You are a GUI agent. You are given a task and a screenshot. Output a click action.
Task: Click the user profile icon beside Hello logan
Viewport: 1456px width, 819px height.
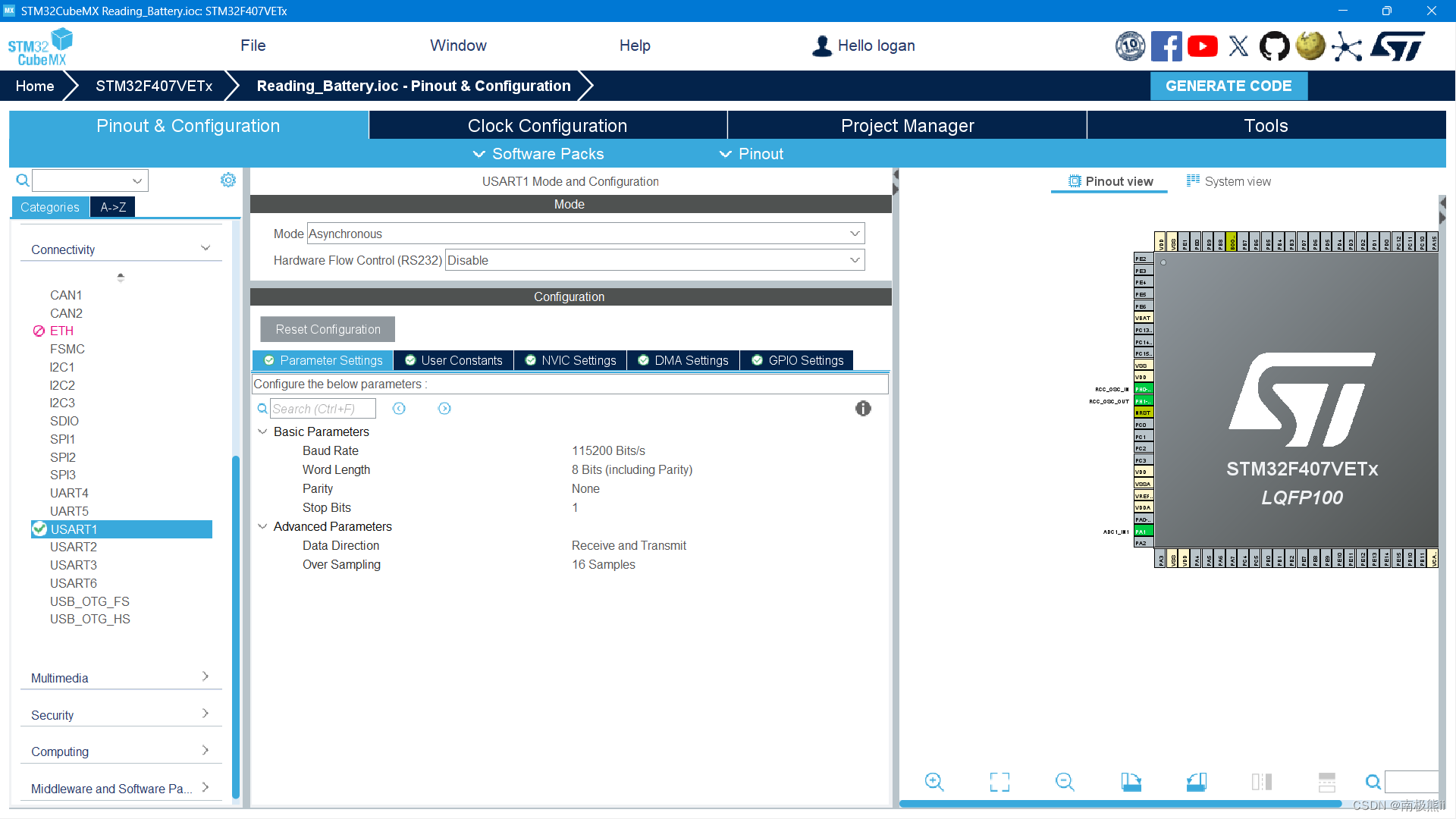tap(822, 45)
